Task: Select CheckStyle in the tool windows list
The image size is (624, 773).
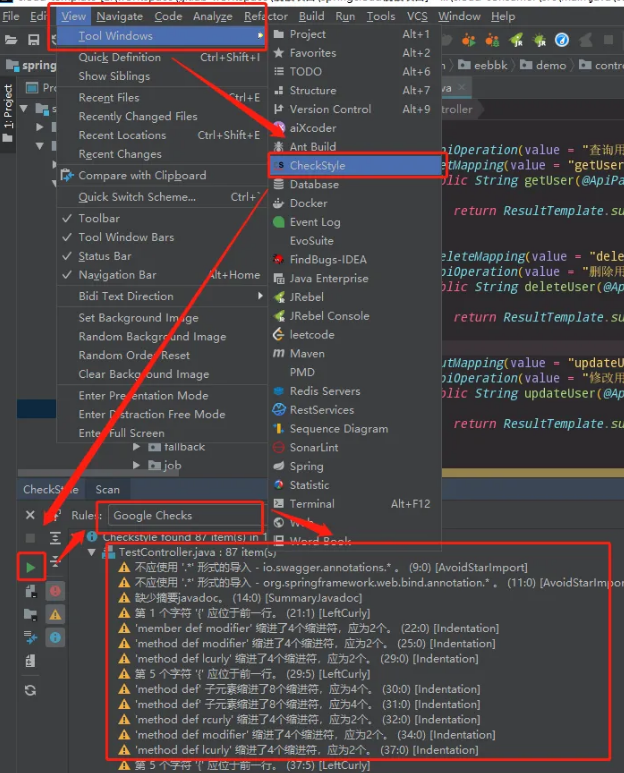Action: (x=355, y=166)
